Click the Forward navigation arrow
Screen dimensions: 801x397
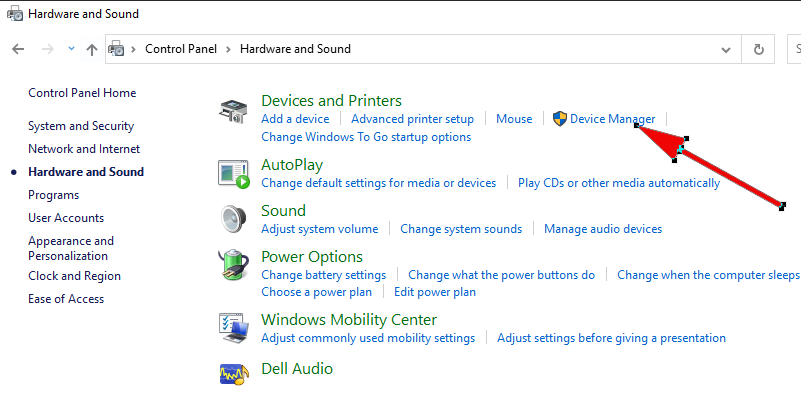48,49
